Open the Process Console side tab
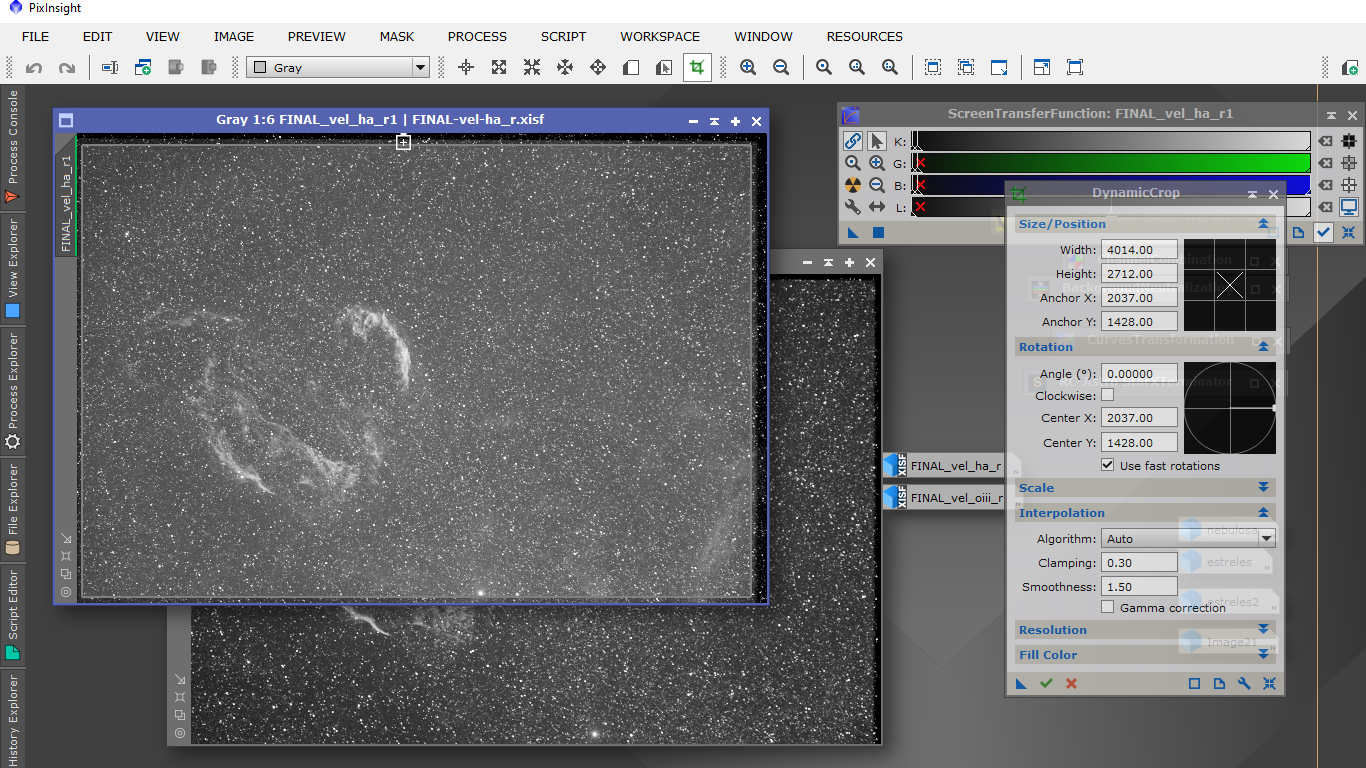Viewport: 1366px width, 768px height. [12, 147]
